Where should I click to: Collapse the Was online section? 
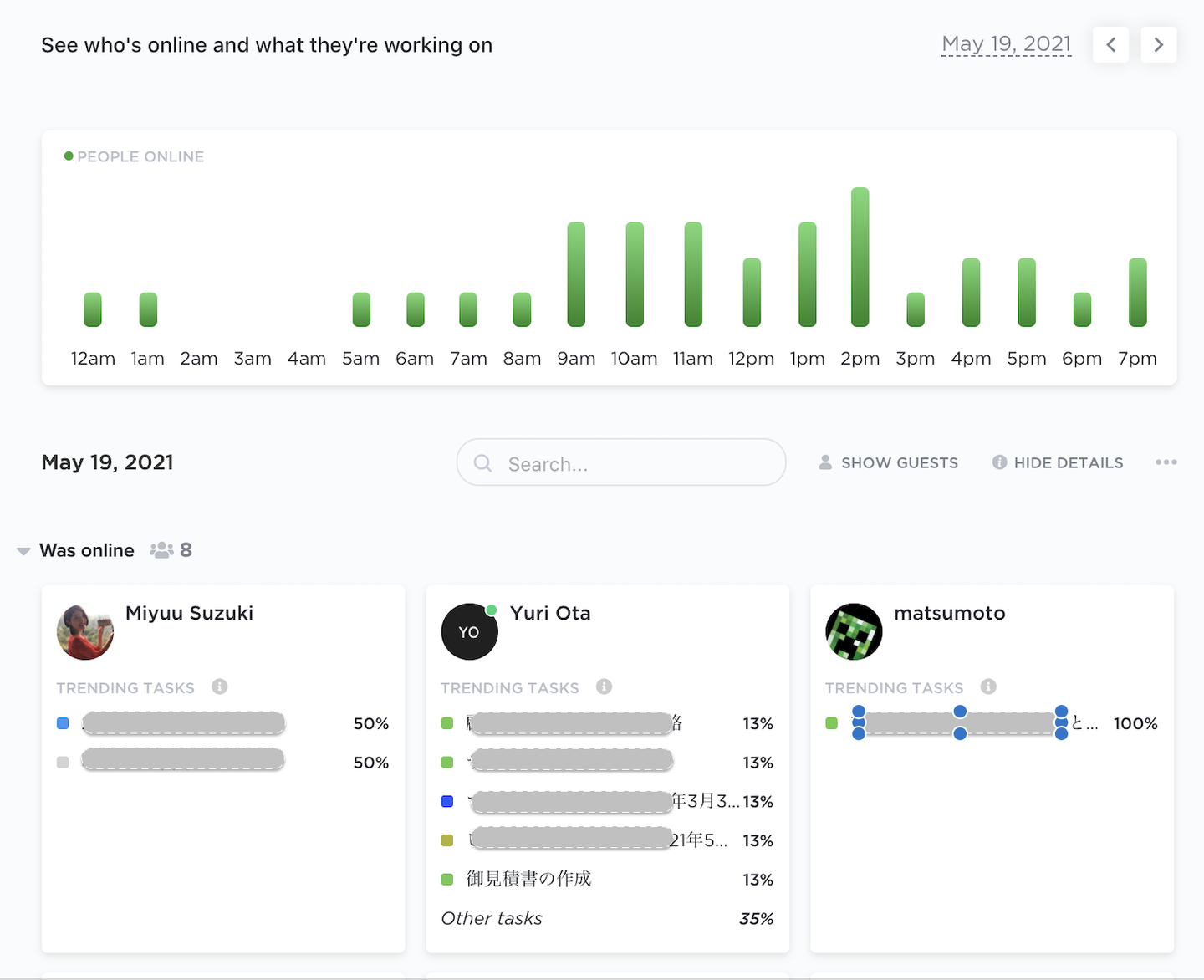point(24,551)
